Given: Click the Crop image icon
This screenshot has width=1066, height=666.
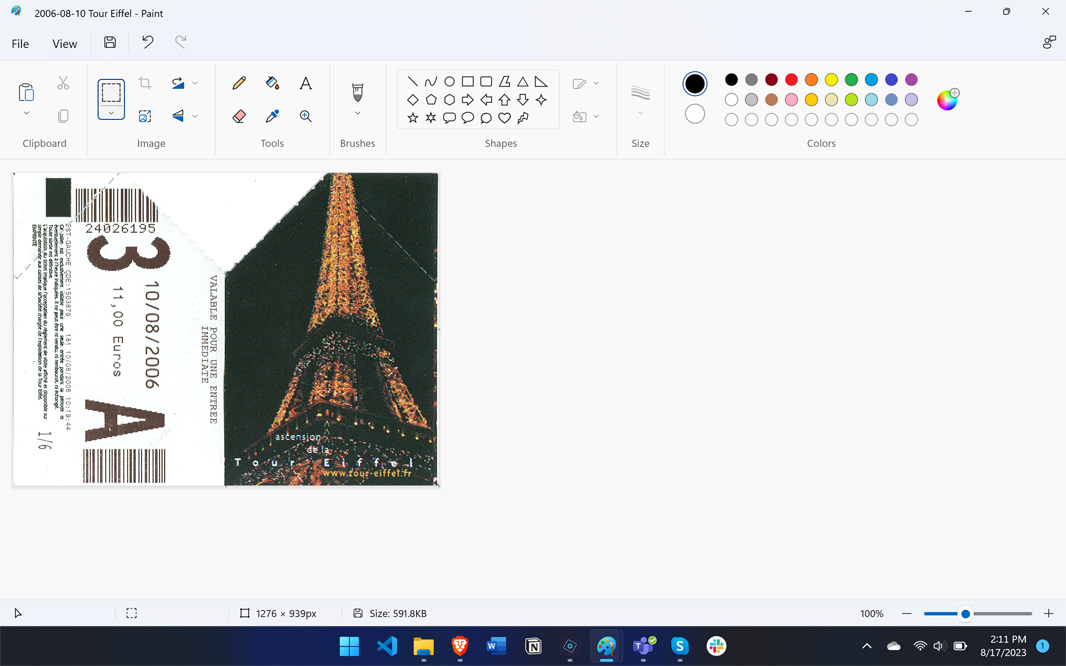Looking at the screenshot, I should click(x=145, y=84).
